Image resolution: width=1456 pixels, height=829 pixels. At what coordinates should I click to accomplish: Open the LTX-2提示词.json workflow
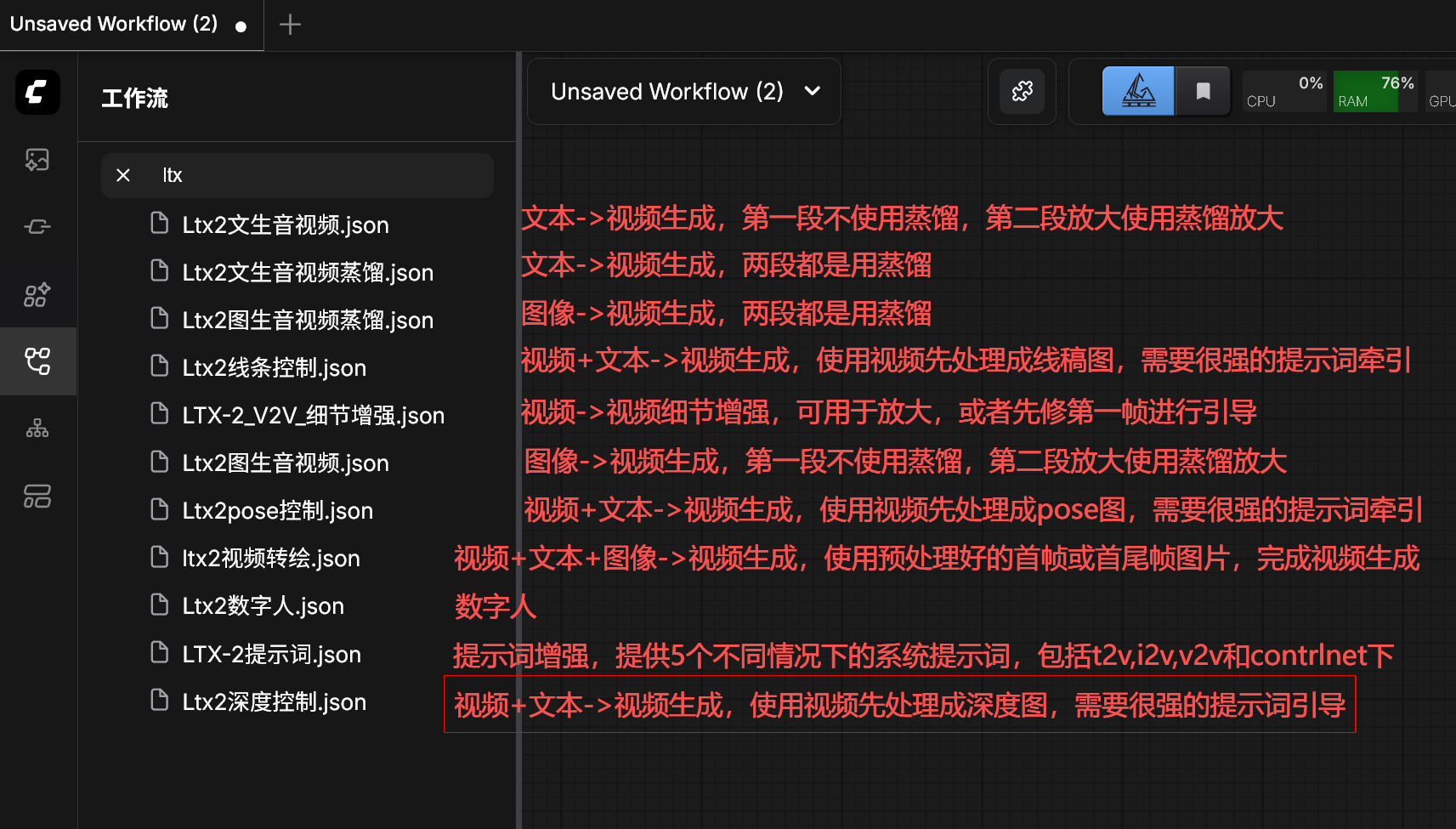tap(271, 653)
